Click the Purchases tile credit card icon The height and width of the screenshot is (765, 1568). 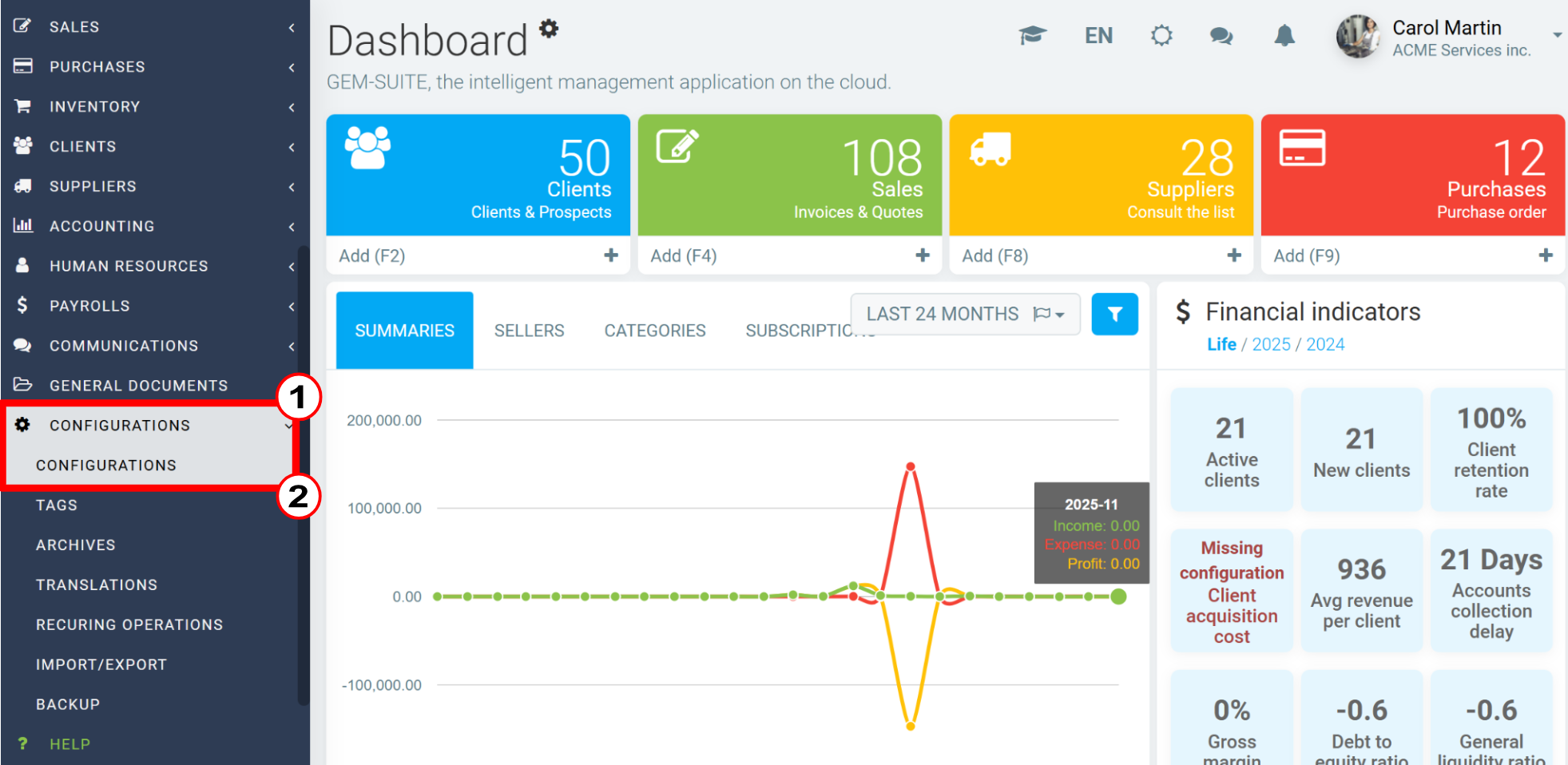coord(1302,148)
